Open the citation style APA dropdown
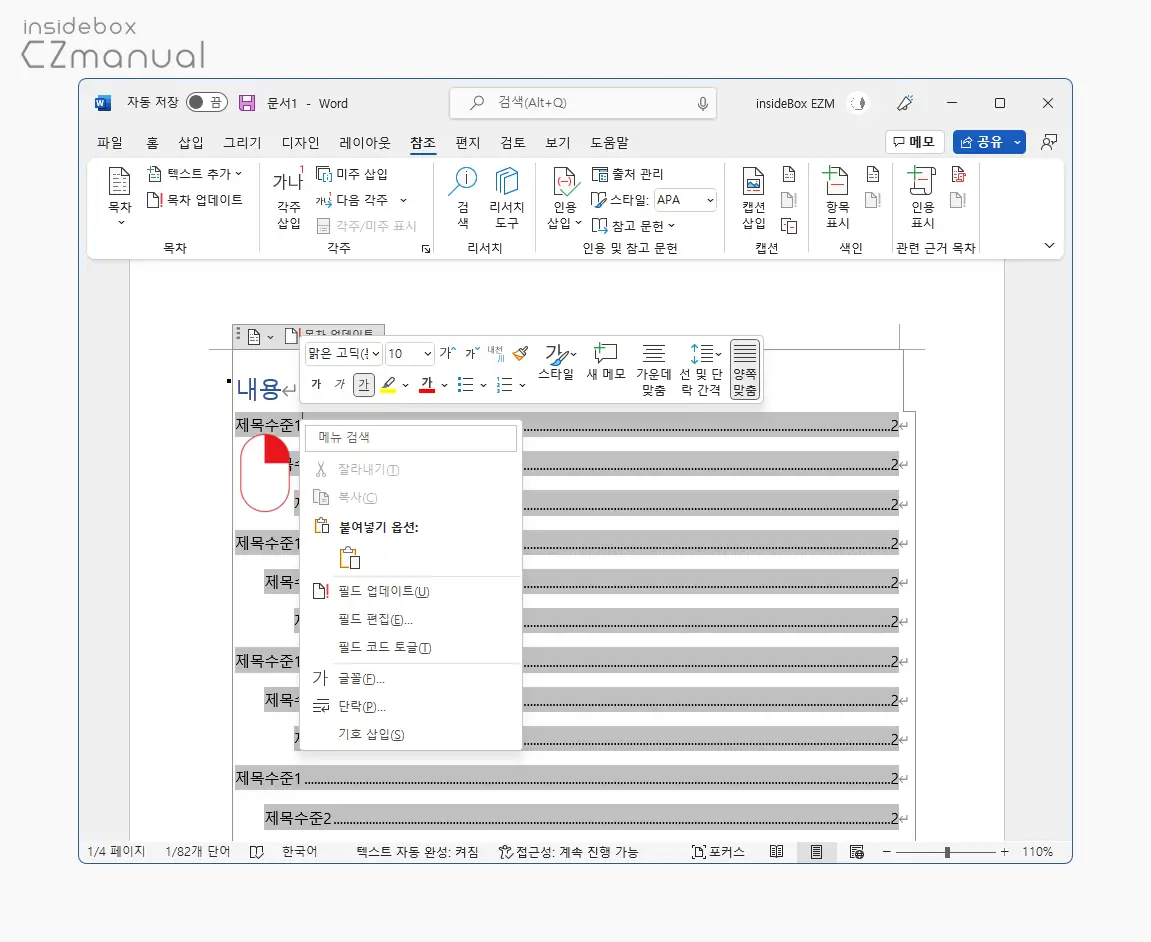The image size is (1151, 942). pos(685,200)
